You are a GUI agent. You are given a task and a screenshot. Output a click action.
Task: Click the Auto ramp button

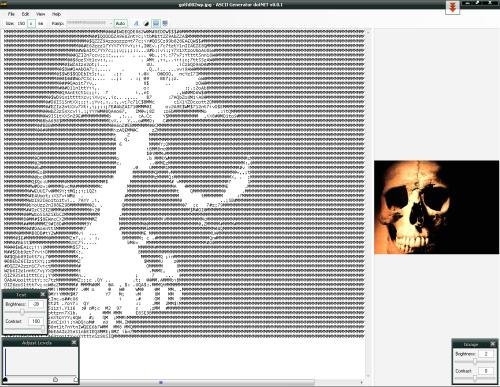[x=120, y=23]
